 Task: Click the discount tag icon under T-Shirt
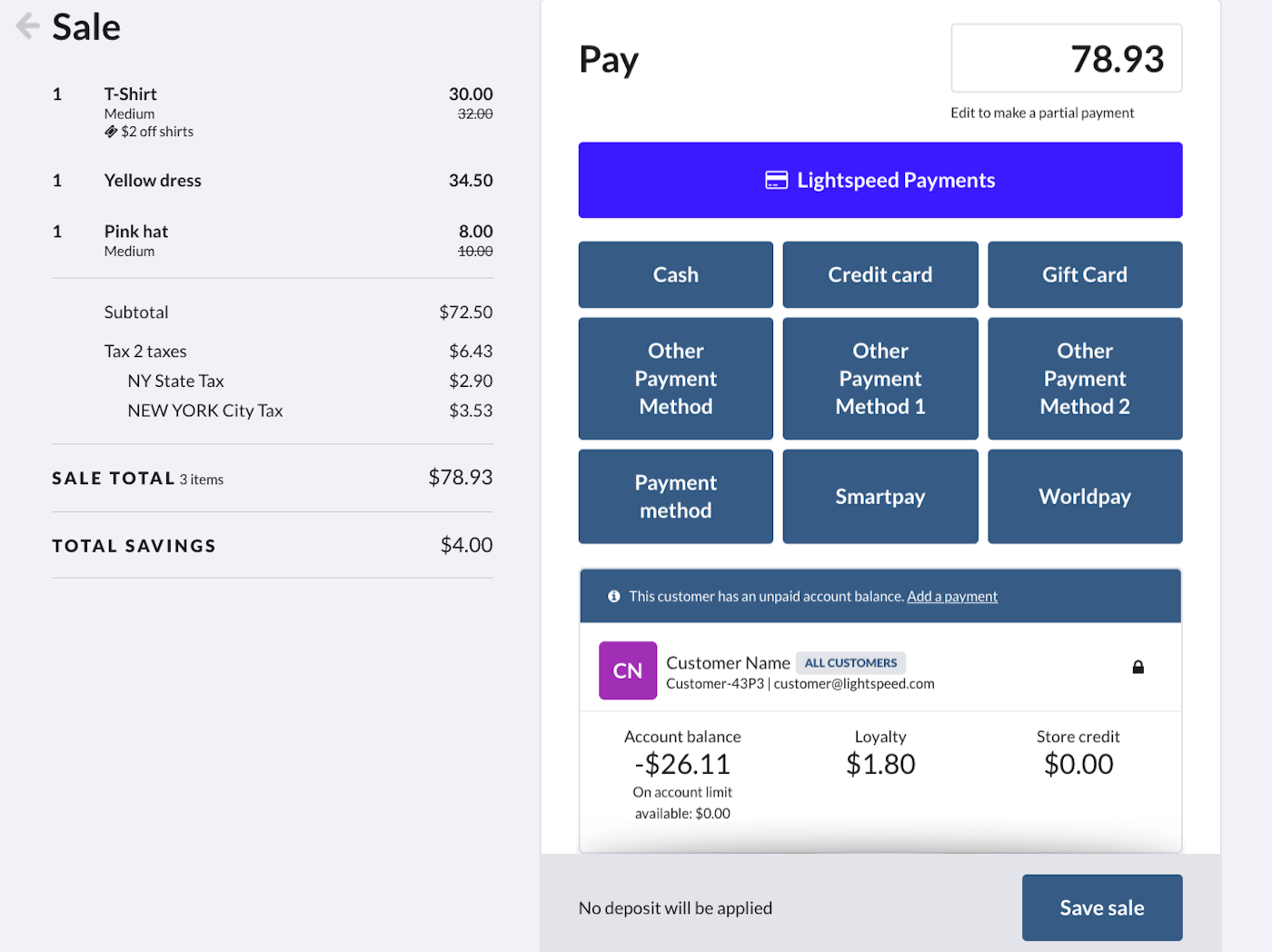111,132
